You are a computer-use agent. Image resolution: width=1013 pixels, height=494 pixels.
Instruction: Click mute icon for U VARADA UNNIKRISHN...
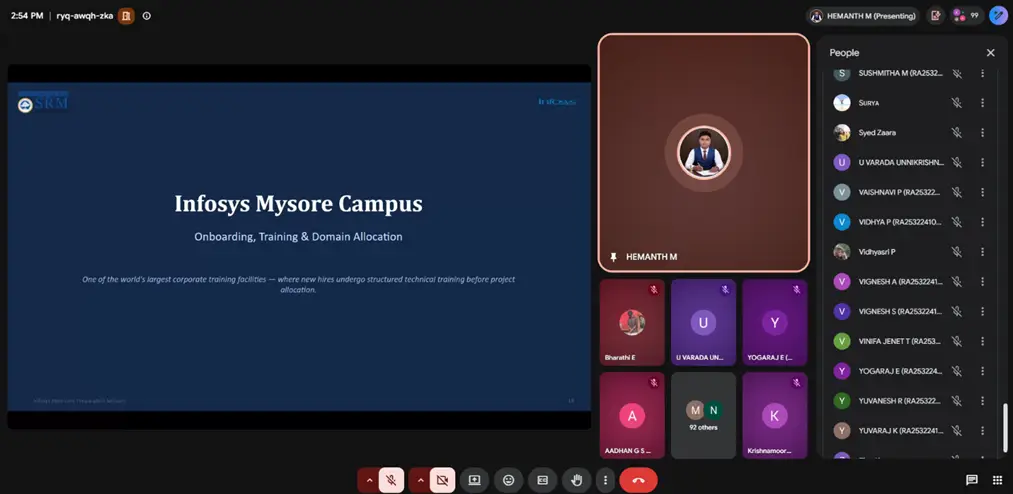tap(957, 163)
